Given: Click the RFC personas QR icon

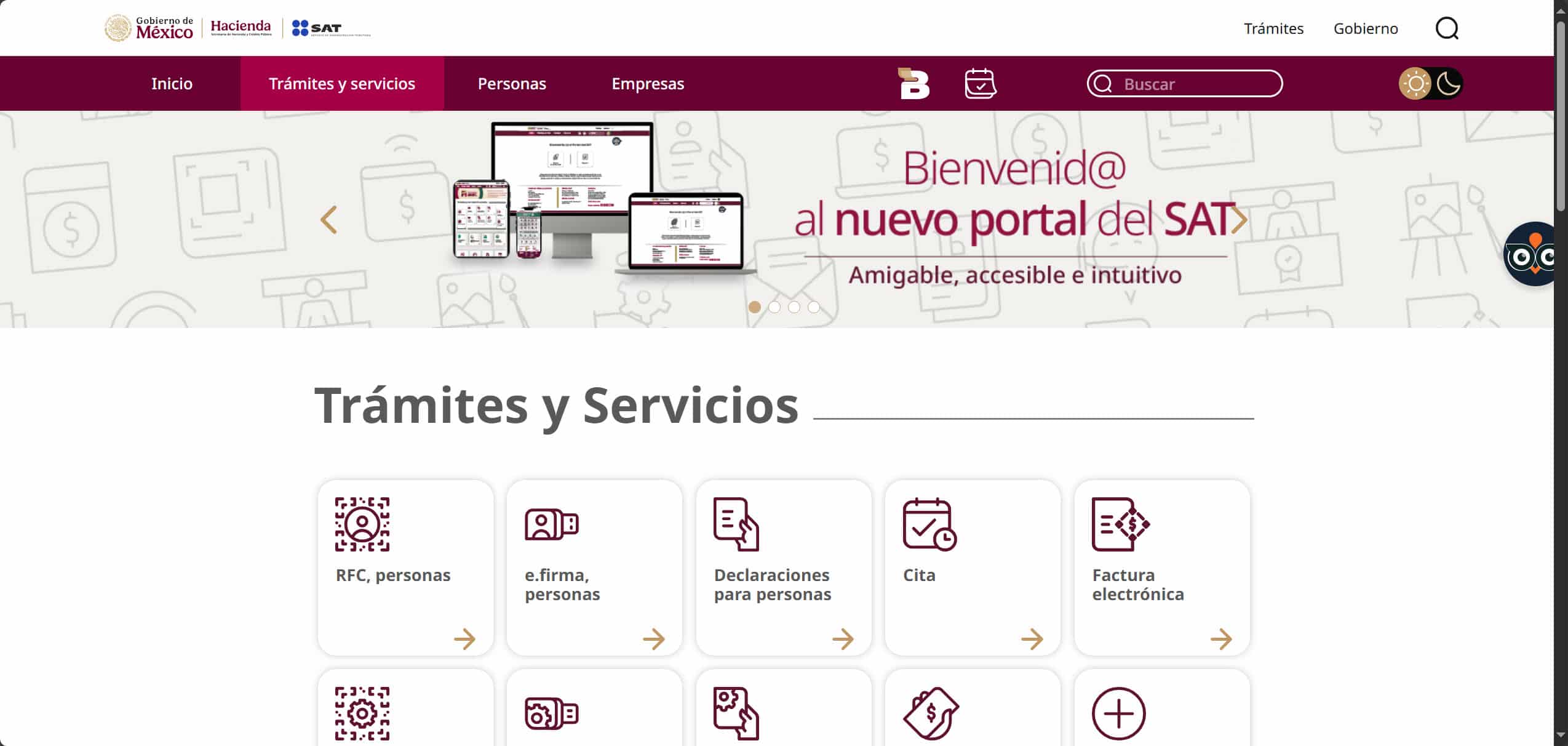Looking at the screenshot, I should point(362,524).
